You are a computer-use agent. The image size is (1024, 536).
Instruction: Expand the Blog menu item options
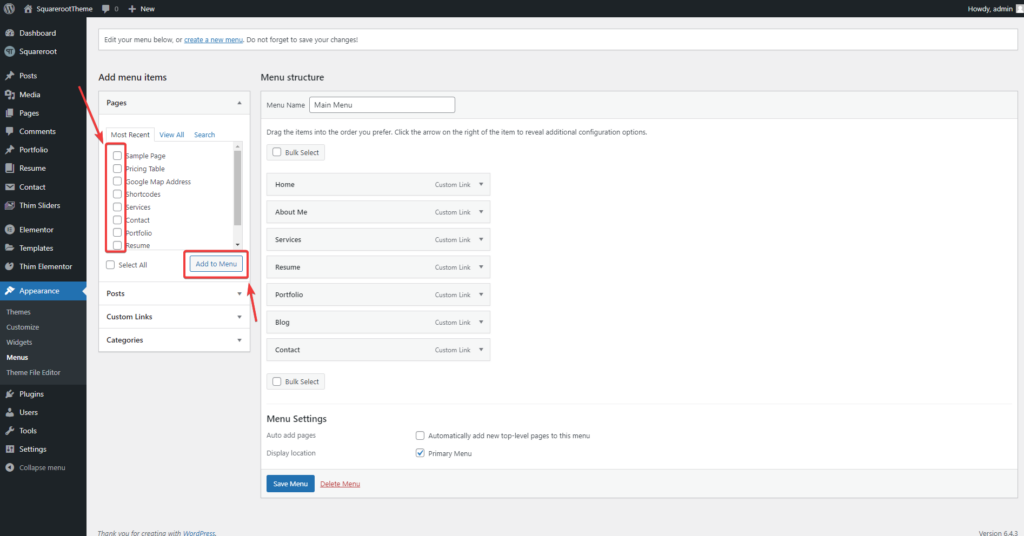point(481,323)
